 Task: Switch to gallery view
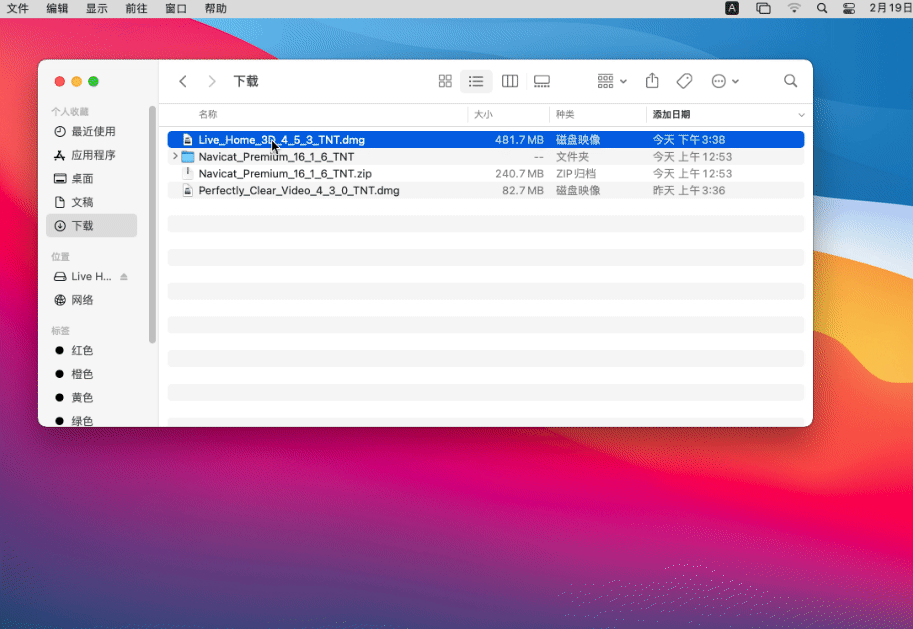pos(542,81)
